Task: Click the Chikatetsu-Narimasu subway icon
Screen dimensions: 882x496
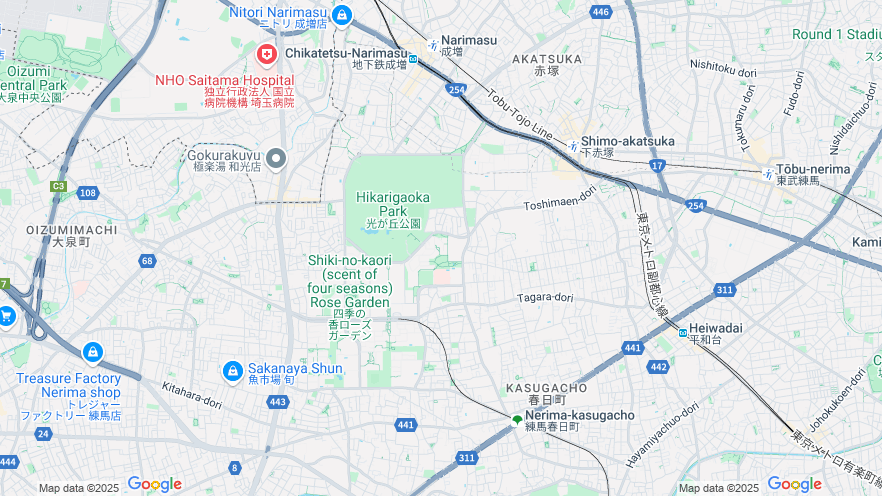Action: (413, 58)
